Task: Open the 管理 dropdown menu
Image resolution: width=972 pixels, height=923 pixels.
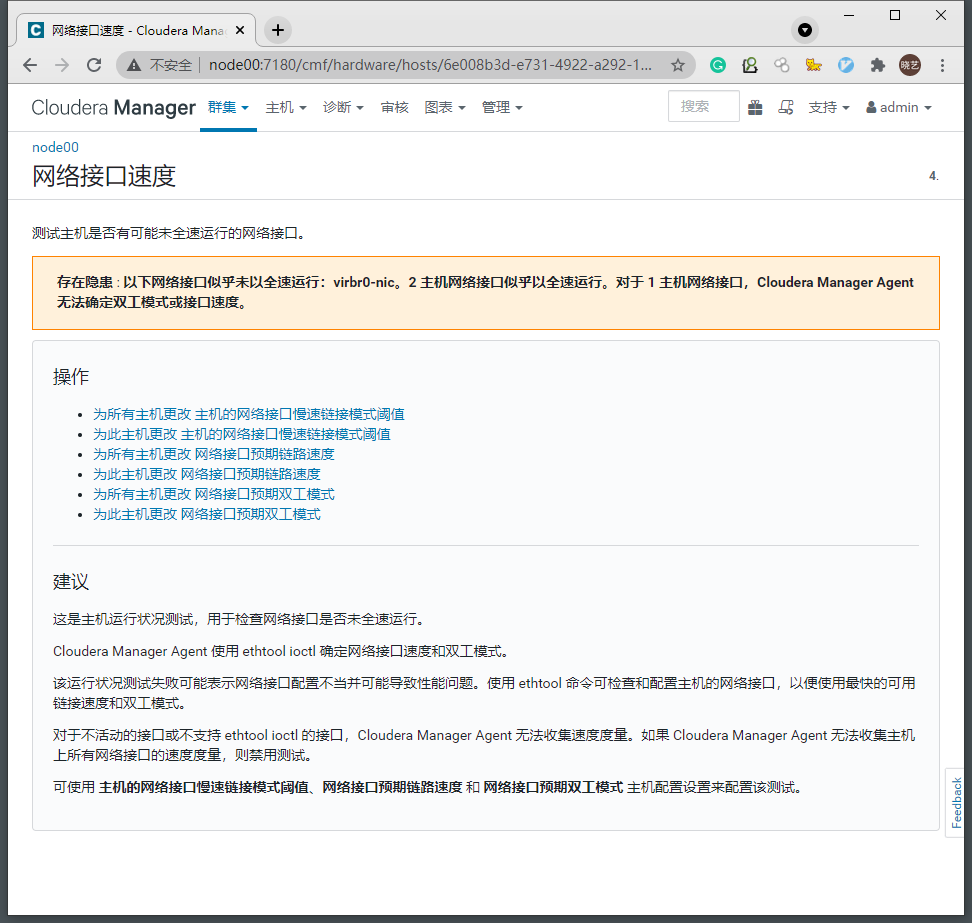Action: click(x=502, y=108)
